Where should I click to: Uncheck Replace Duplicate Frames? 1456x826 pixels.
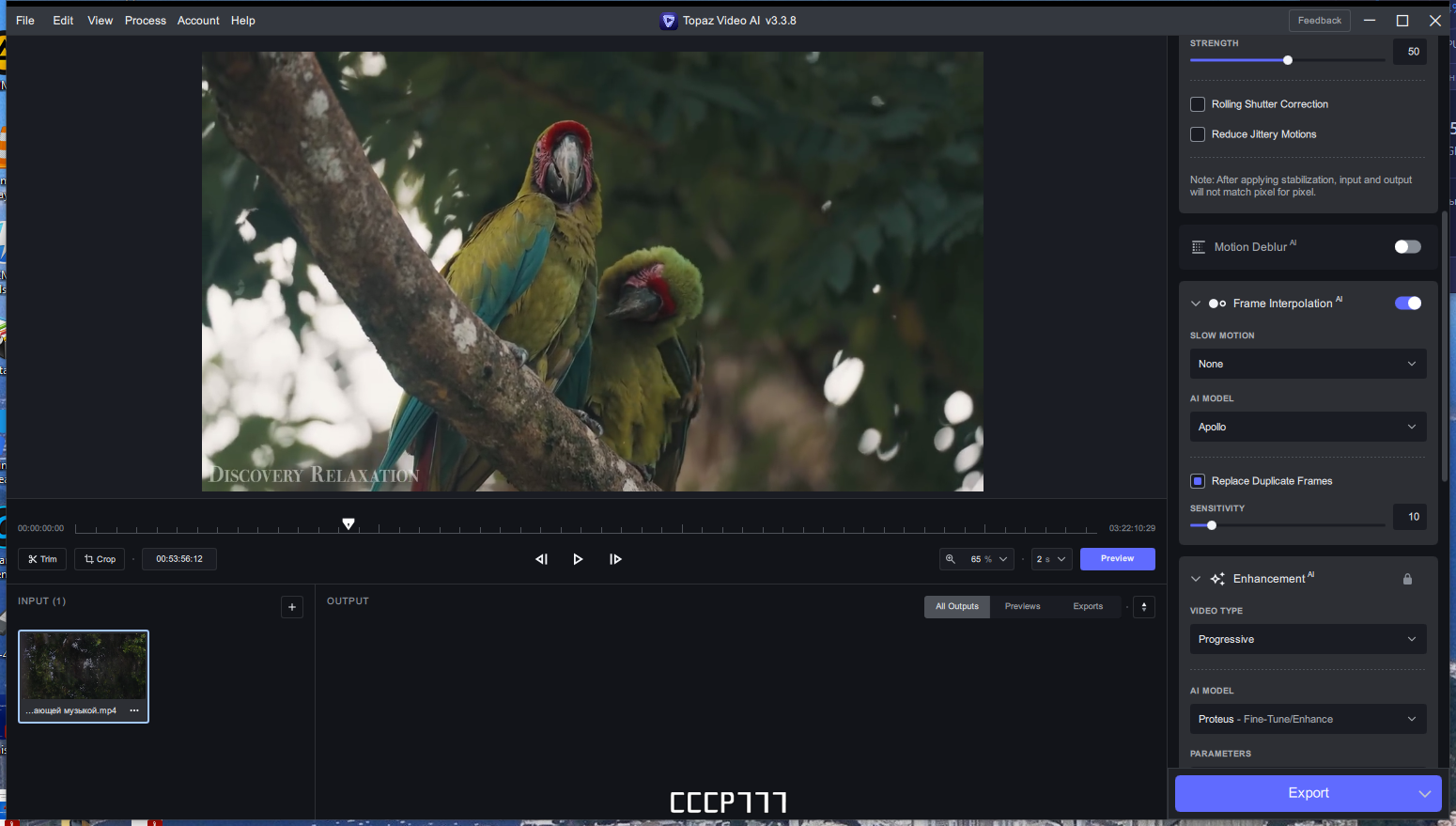1198,481
